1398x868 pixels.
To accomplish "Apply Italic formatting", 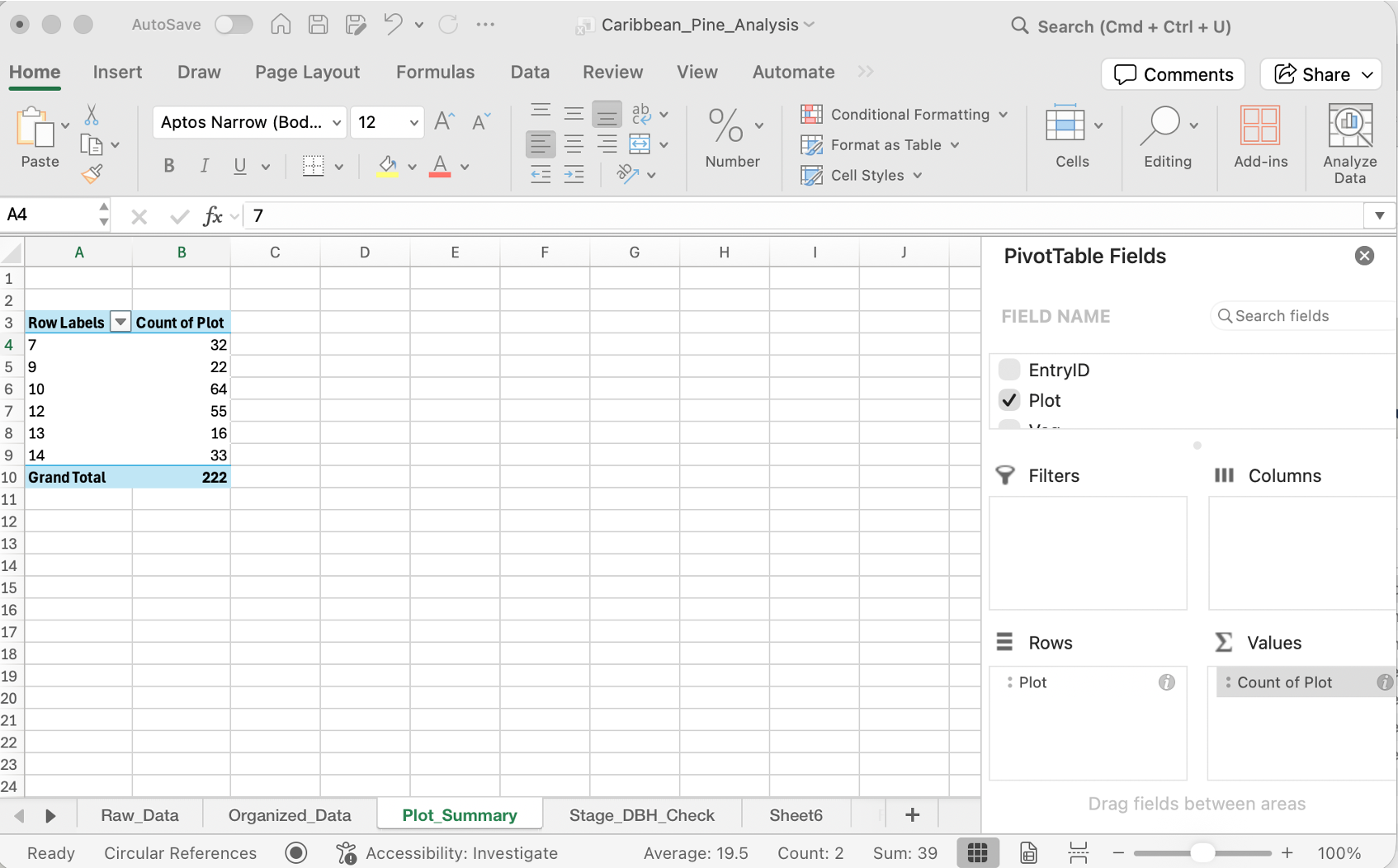I will pos(204,167).
